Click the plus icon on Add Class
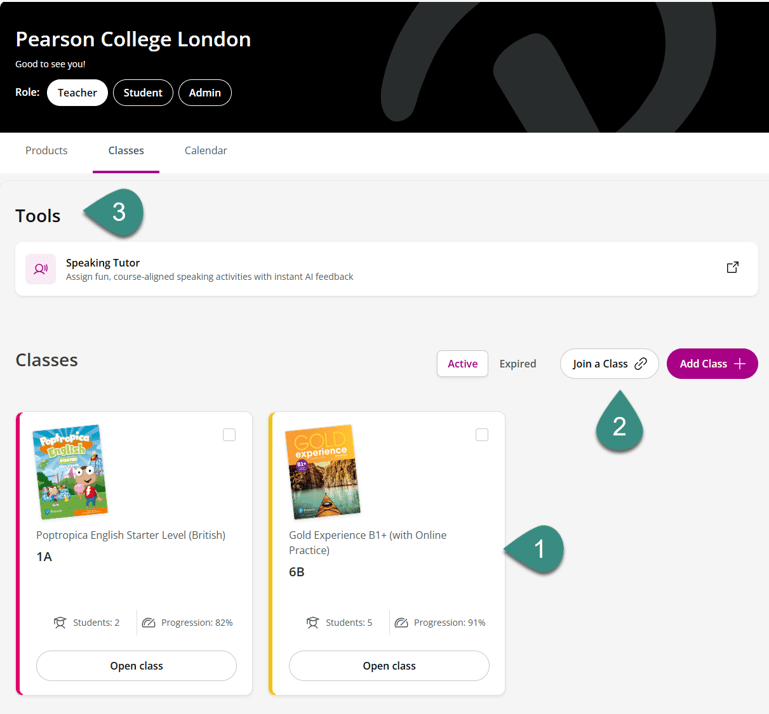Screen dimensions: 769x714 (x=740, y=364)
